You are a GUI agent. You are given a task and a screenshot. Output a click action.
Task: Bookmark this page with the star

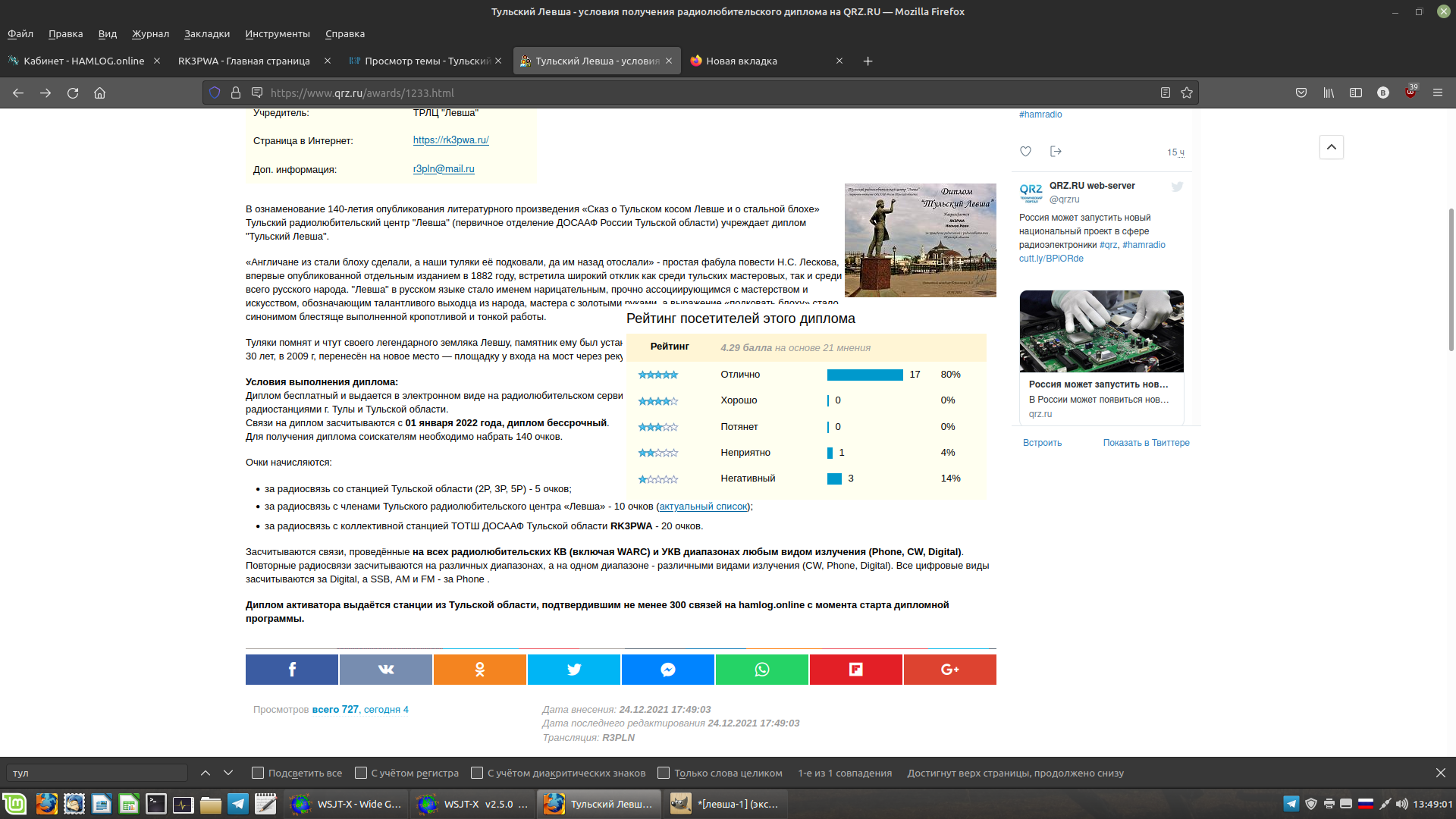1187,93
